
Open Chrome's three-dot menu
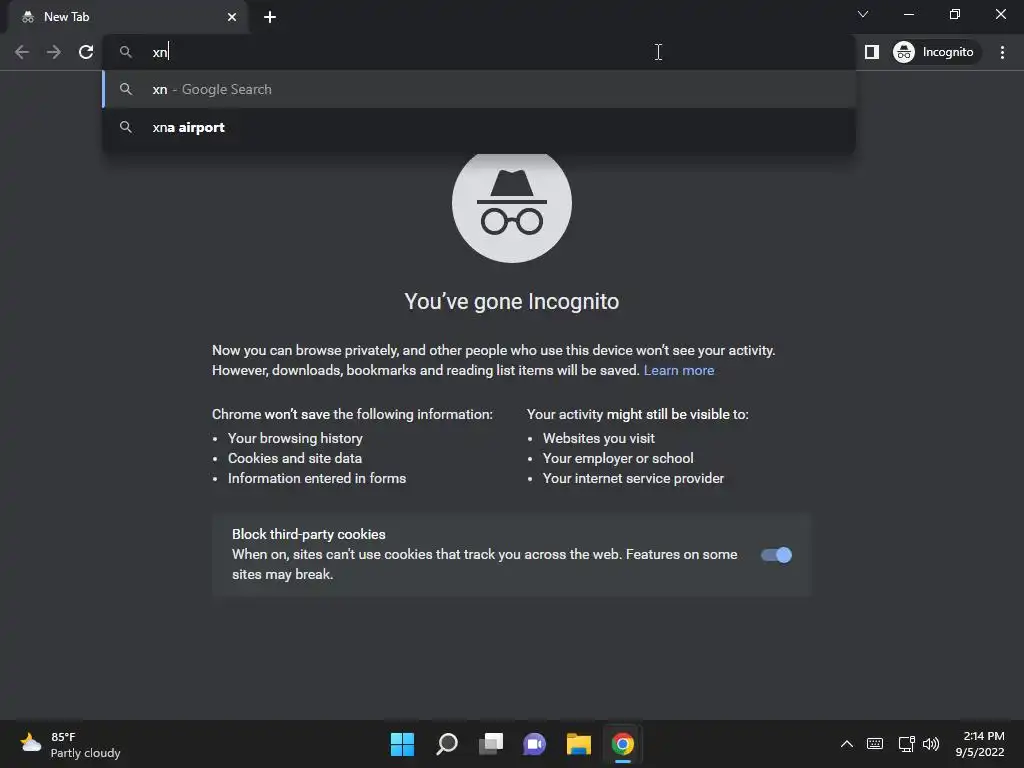(1002, 52)
